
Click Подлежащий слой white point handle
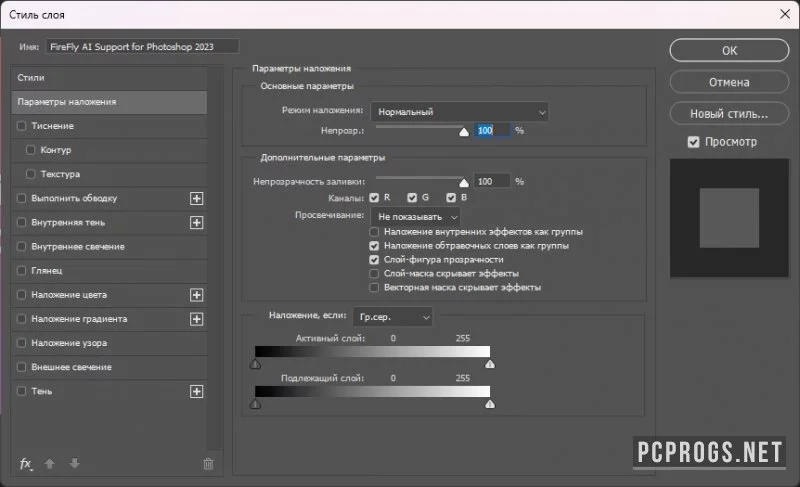tap(490, 404)
